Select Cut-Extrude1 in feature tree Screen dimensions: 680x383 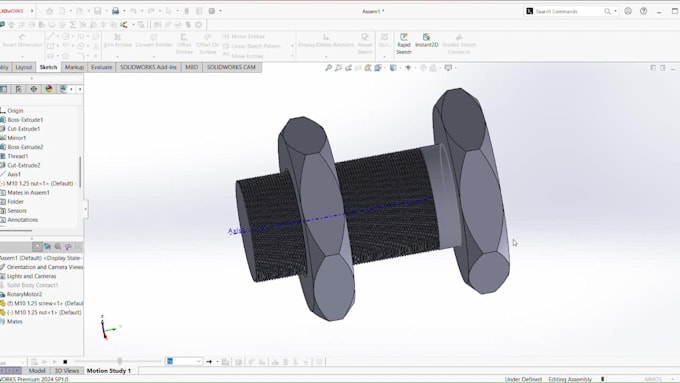(24, 129)
